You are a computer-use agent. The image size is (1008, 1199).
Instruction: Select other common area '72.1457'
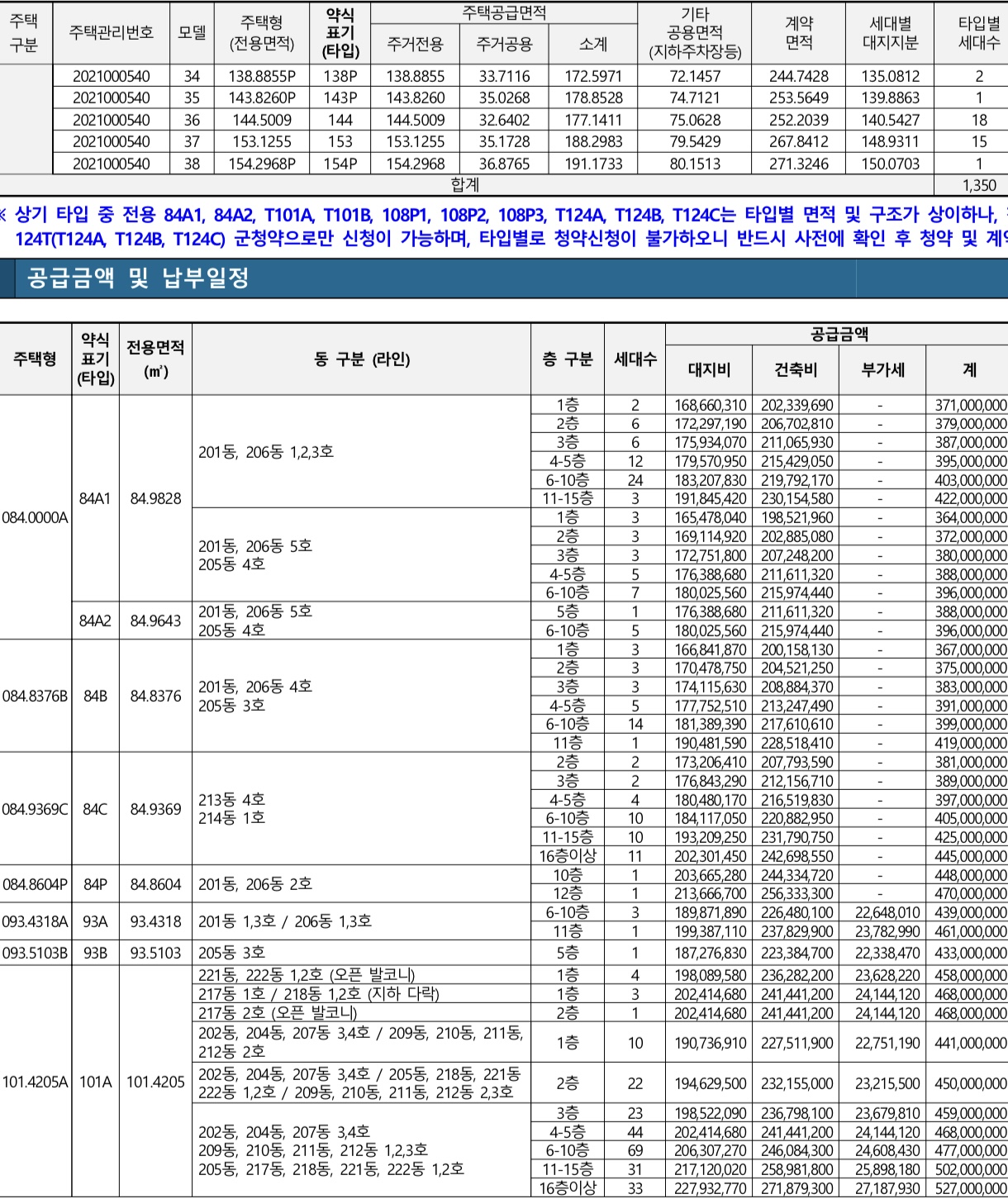click(x=695, y=76)
